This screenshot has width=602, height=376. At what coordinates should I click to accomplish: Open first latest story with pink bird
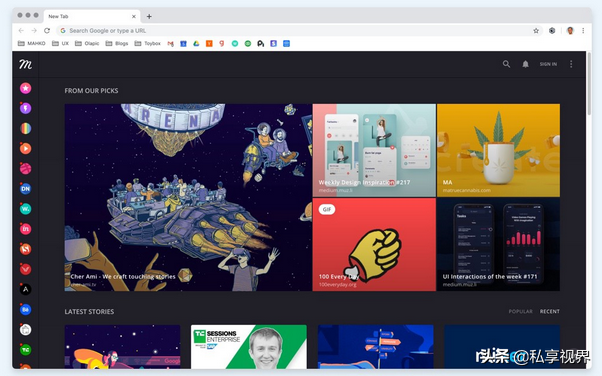[122, 347]
